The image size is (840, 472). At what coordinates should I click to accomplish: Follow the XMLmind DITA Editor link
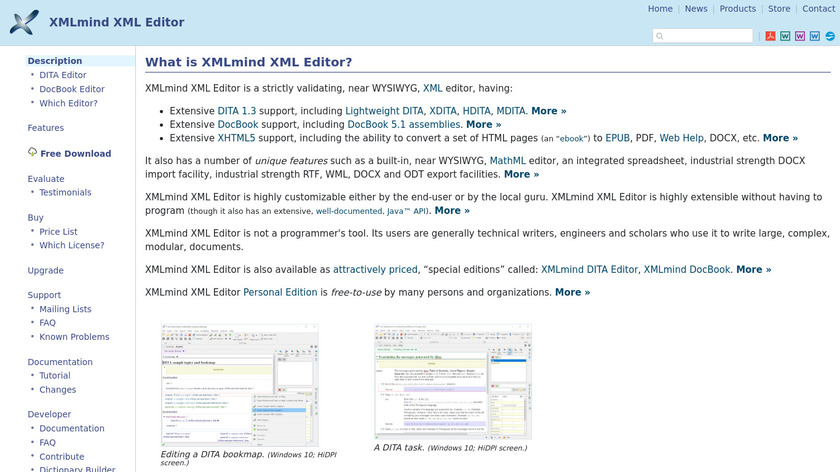[589, 269]
